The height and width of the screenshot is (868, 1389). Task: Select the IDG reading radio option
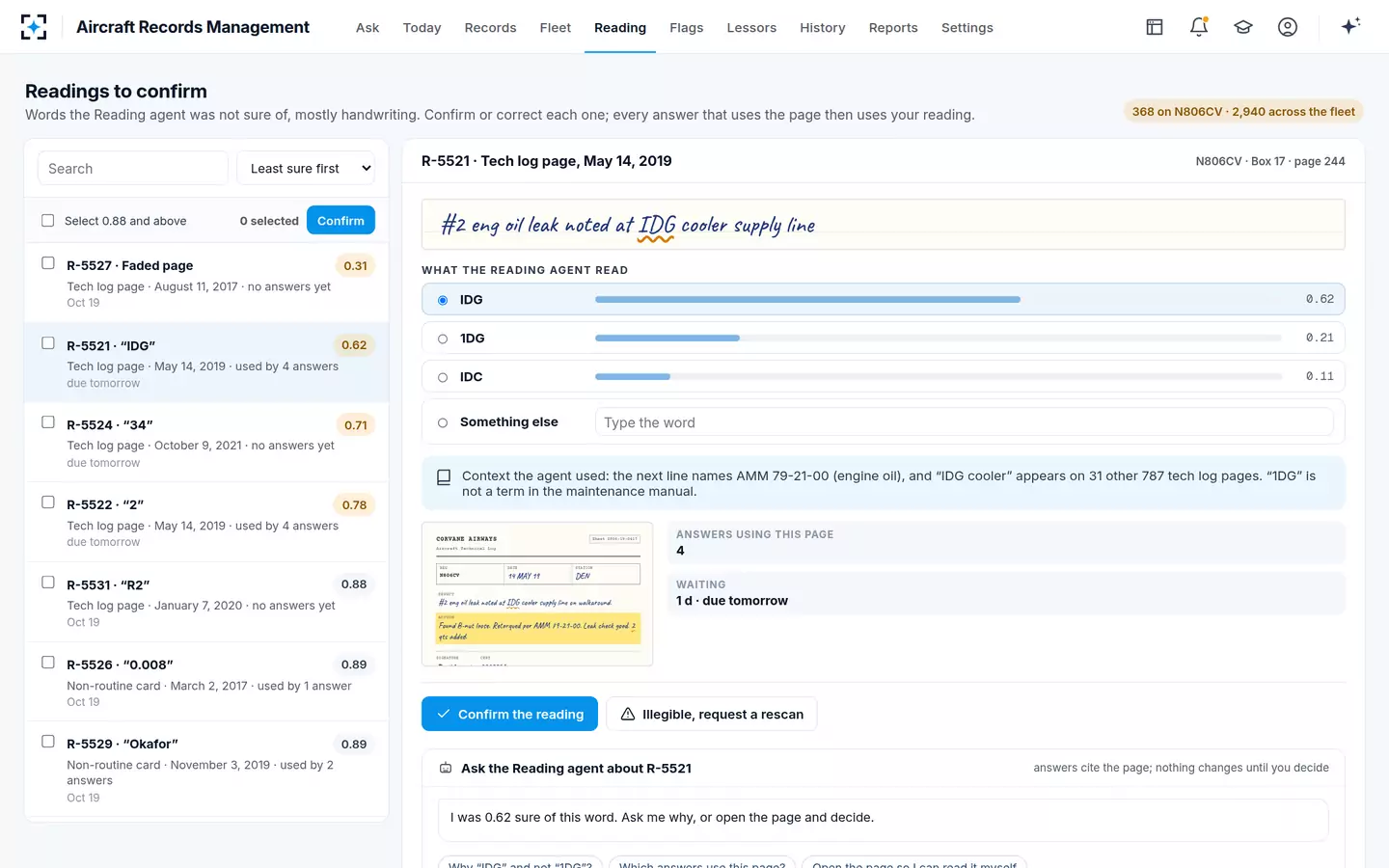pos(443,300)
